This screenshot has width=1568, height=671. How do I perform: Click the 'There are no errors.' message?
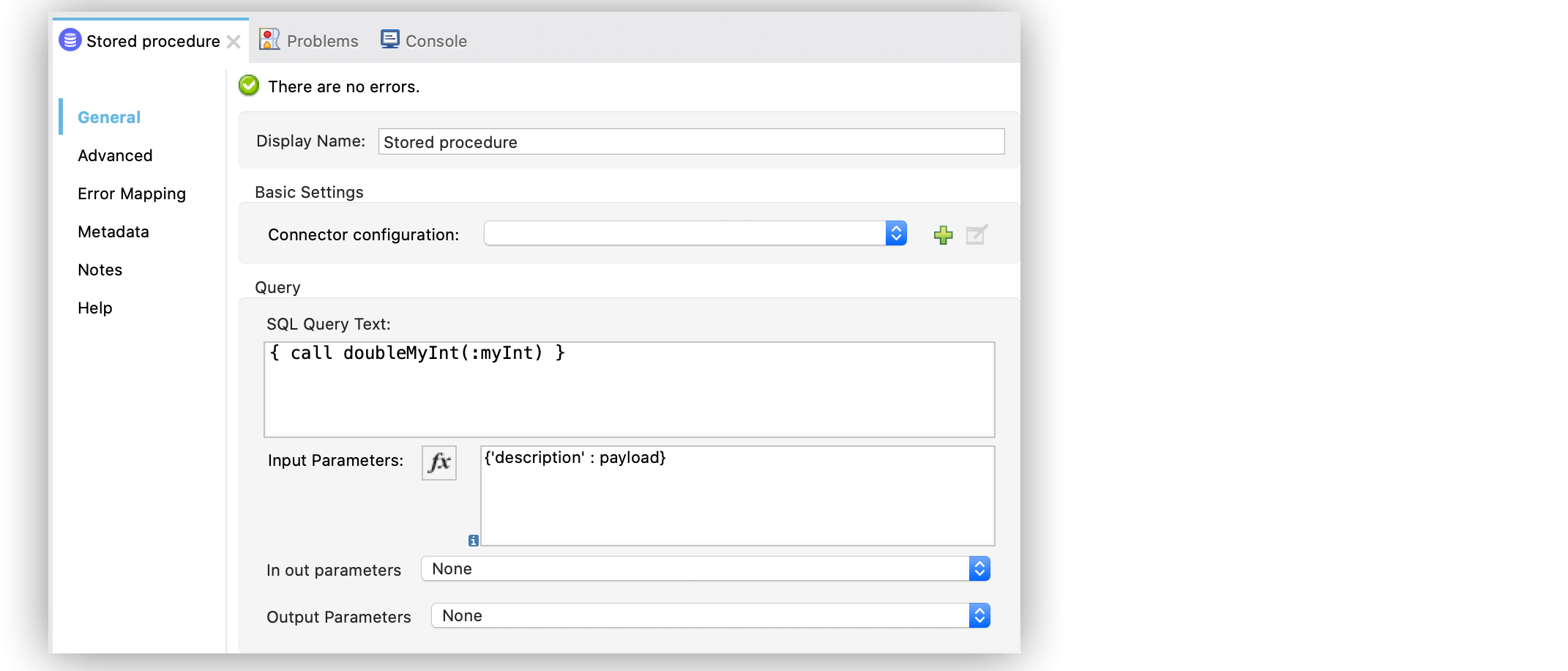[x=344, y=86]
